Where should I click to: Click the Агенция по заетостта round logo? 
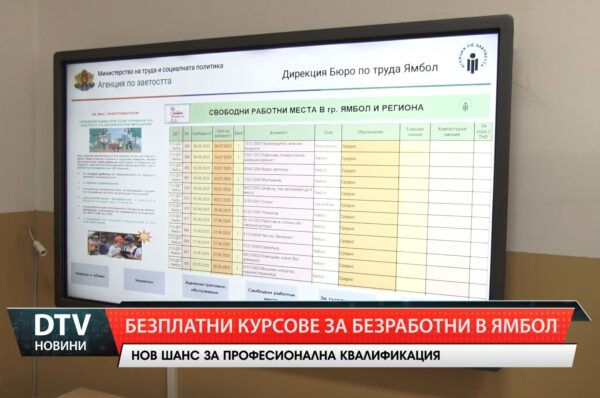pos(473,59)
